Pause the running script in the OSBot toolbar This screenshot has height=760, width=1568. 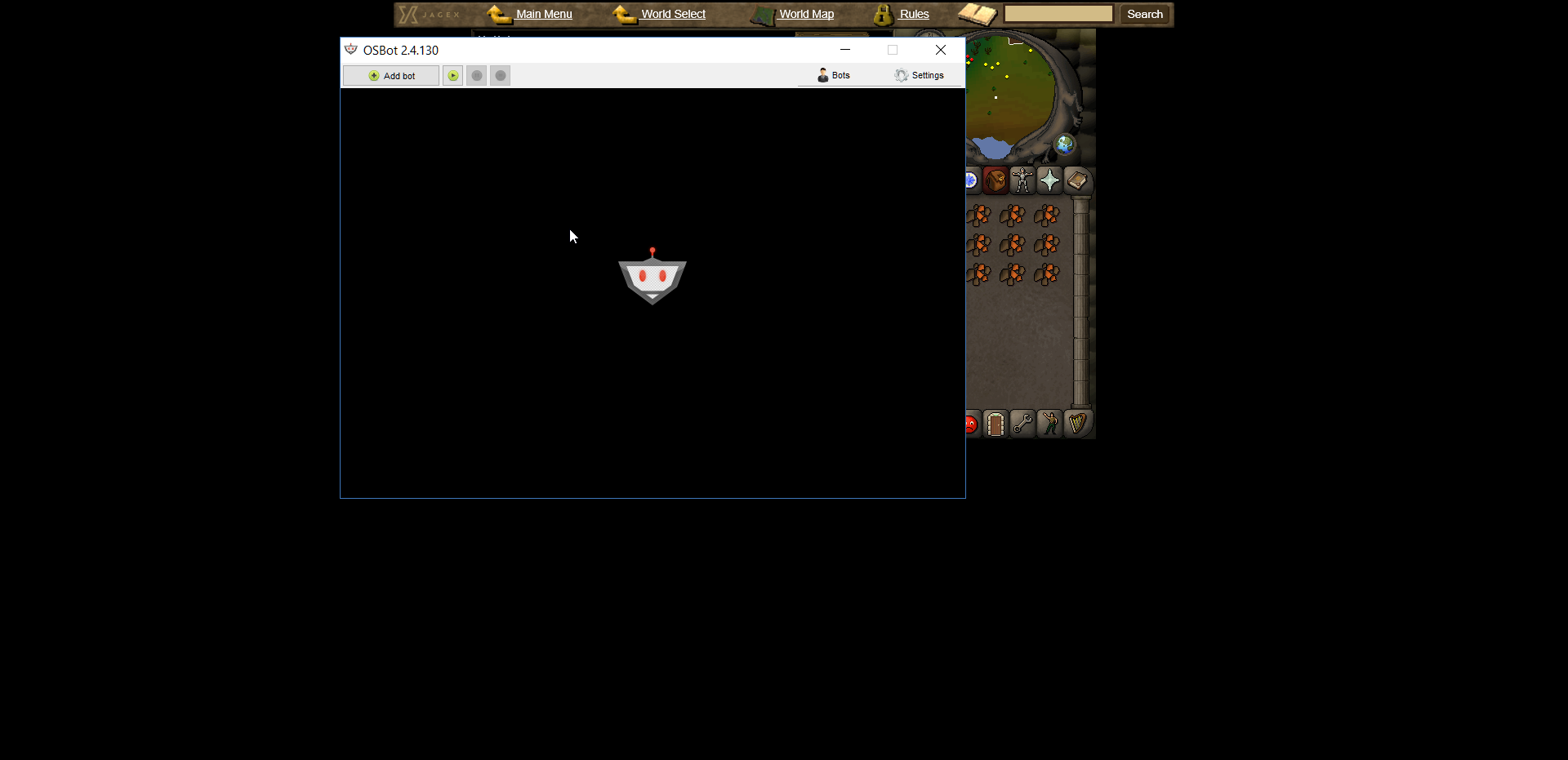point(477,76)
